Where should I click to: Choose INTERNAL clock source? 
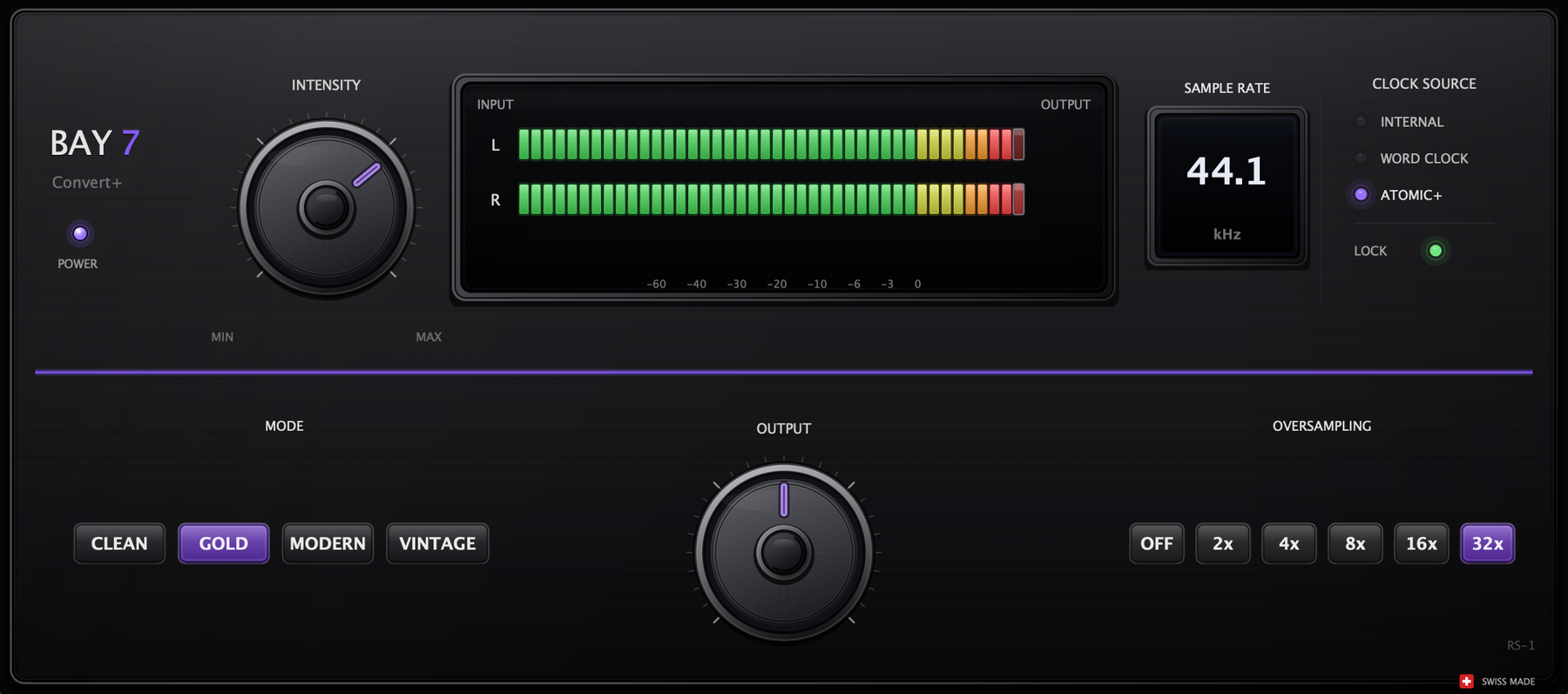click(1399, 122)
